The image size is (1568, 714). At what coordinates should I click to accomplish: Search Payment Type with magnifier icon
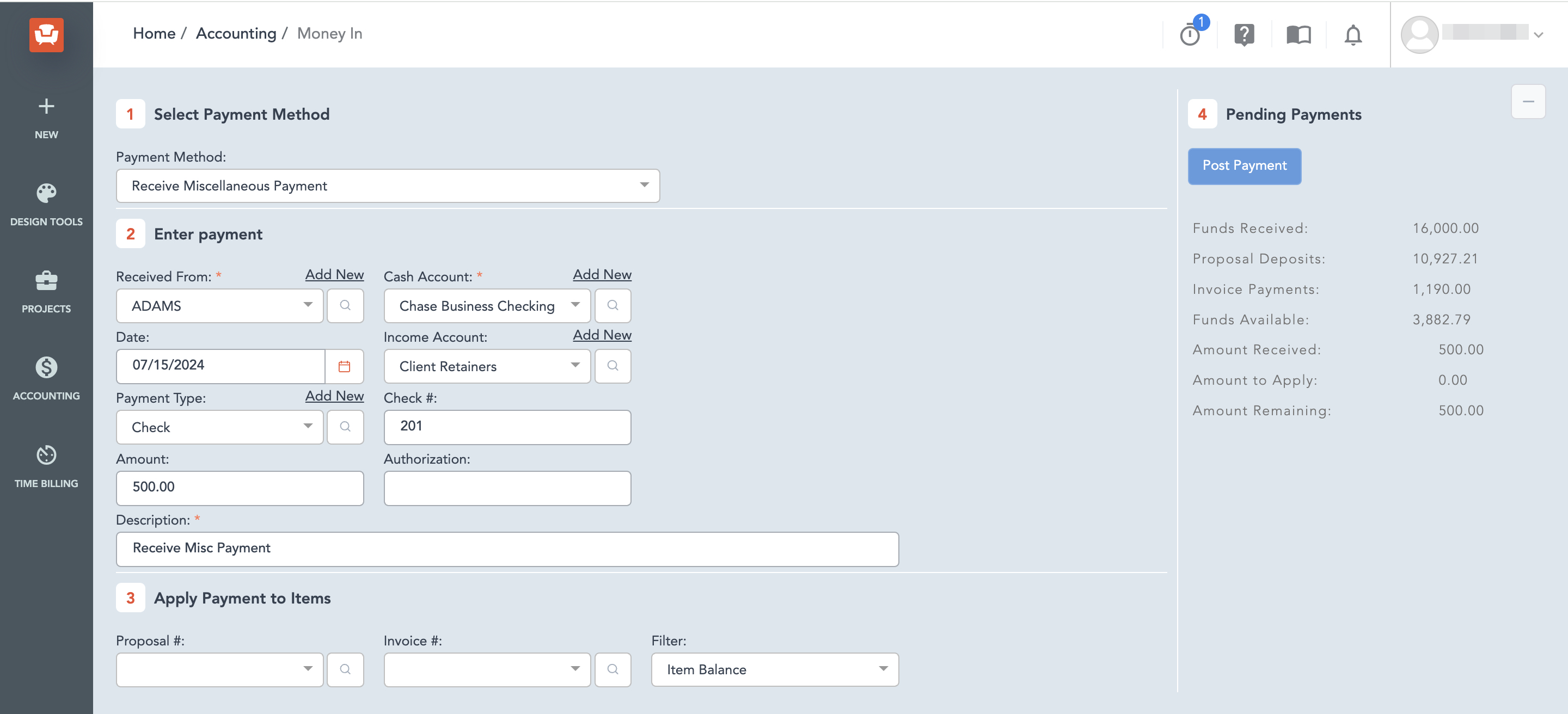click(345, 426)
